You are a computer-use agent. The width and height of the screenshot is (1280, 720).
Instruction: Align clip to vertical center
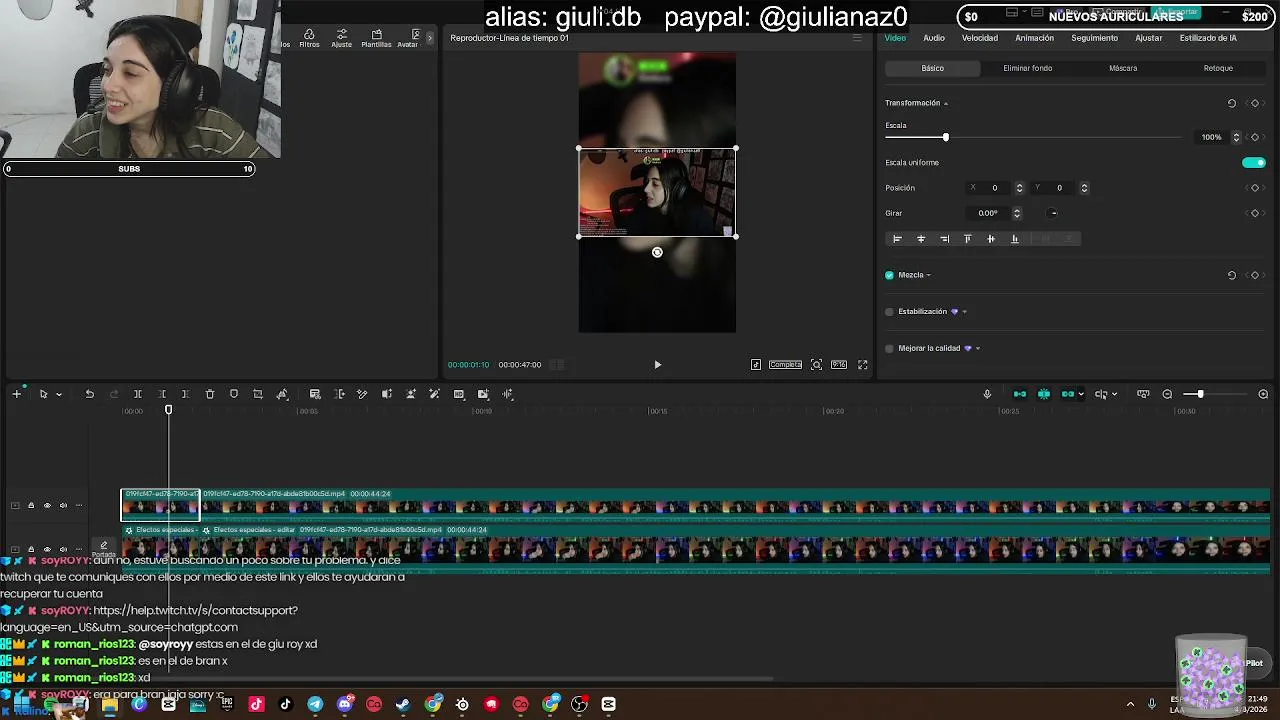click(x=991, y=239)
